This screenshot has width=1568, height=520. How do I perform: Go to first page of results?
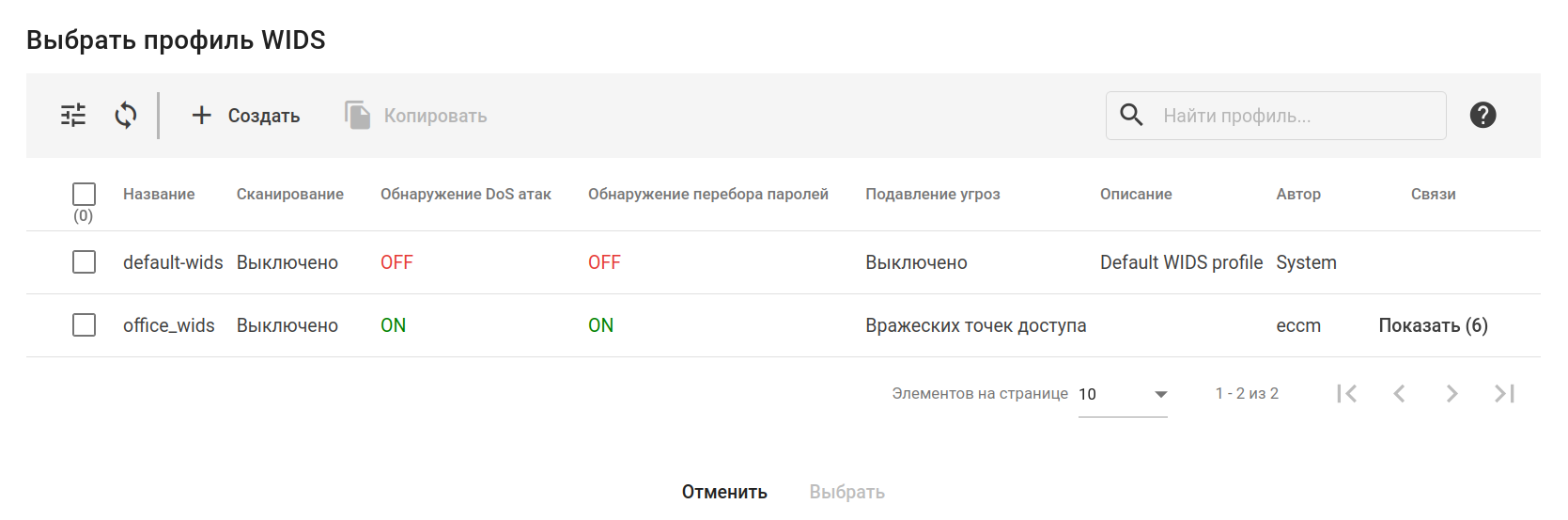1346,394
